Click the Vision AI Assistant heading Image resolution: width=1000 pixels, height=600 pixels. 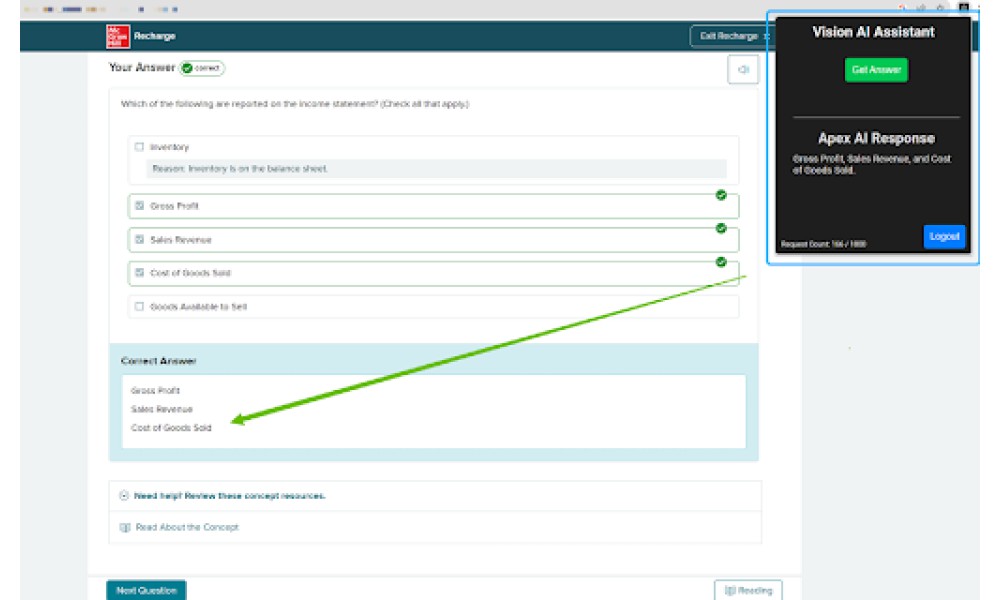(873, 32)
